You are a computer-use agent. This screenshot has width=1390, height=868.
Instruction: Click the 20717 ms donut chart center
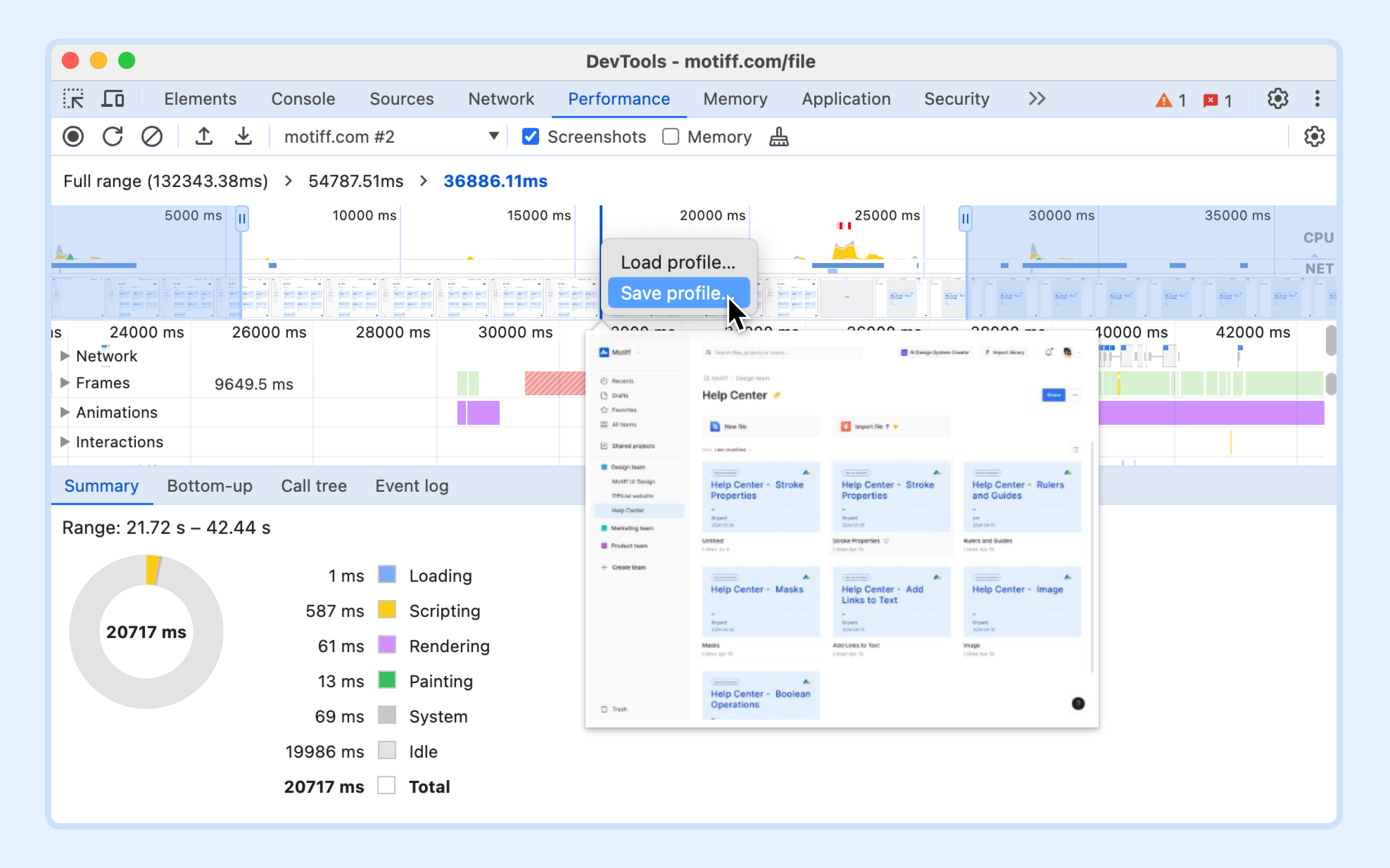click(x=146, y=631)
